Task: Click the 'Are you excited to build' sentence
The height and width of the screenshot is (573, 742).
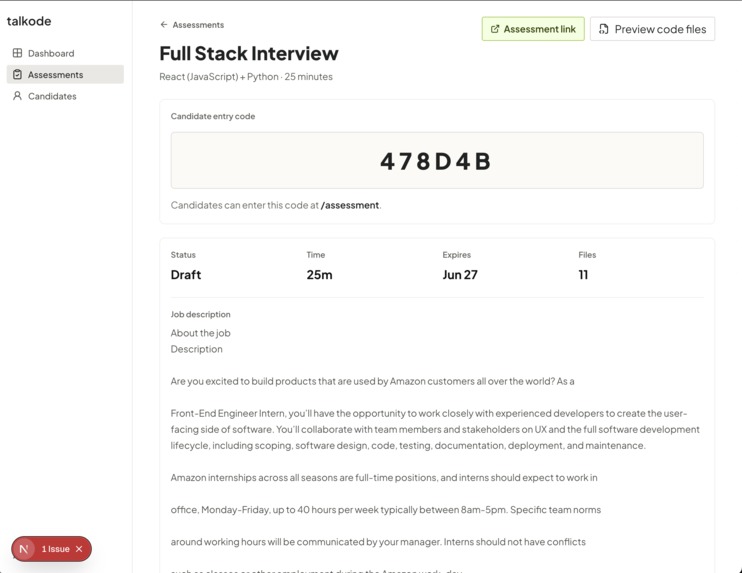Action: coord(372,381)
